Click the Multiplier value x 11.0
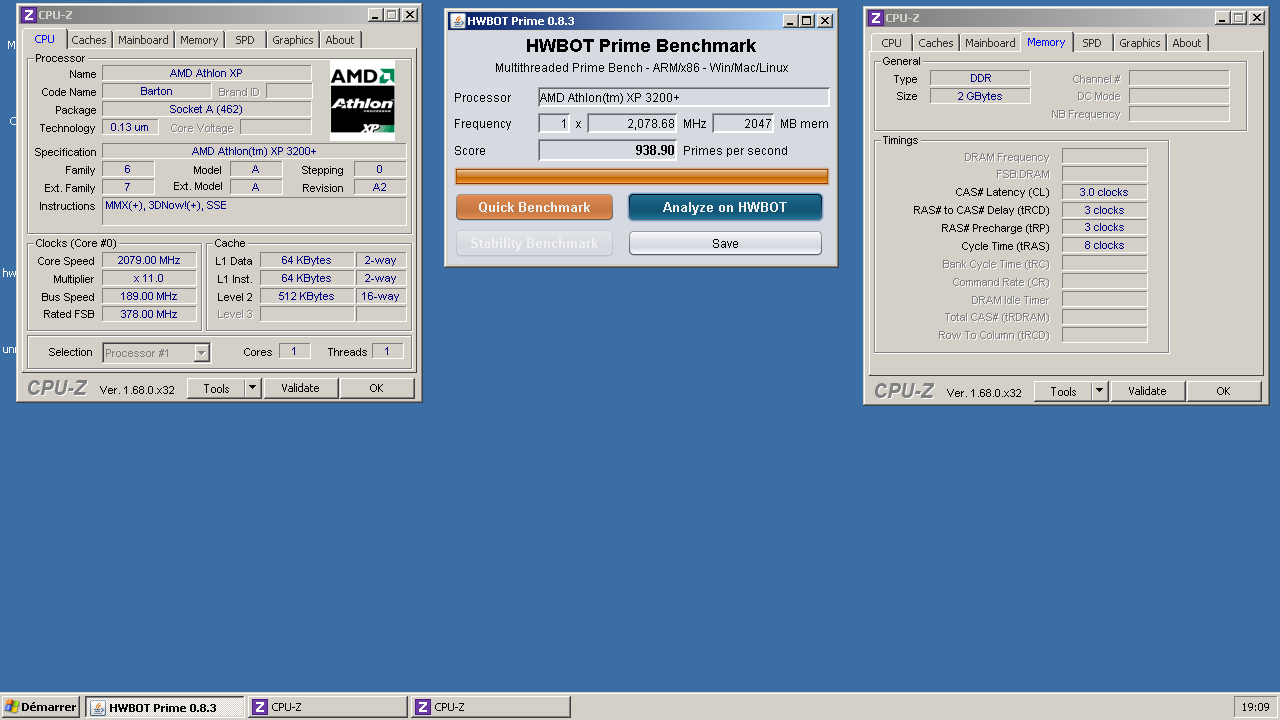 tap(148, 278)
